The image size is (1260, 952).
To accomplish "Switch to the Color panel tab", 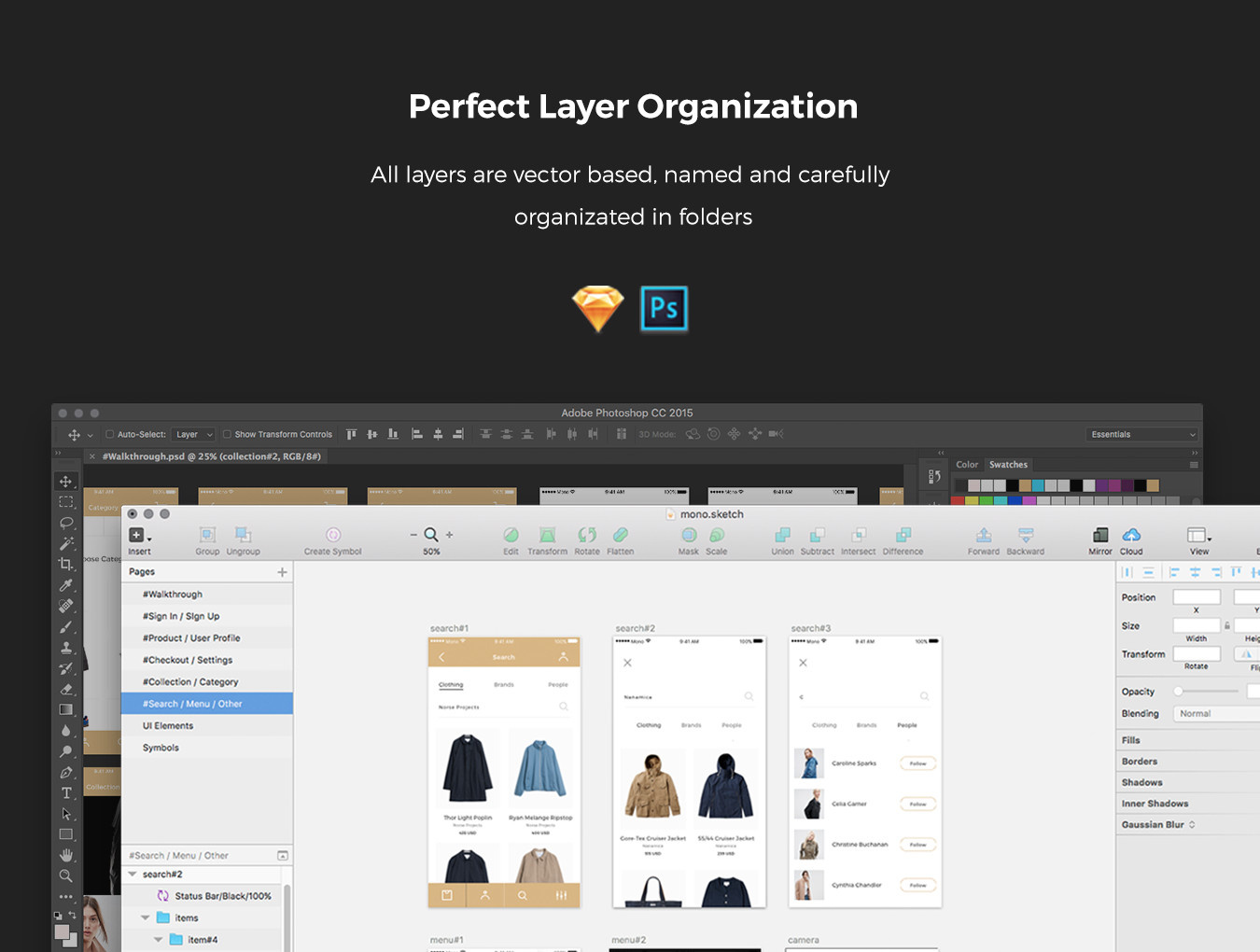I will (x=967, y=465).
